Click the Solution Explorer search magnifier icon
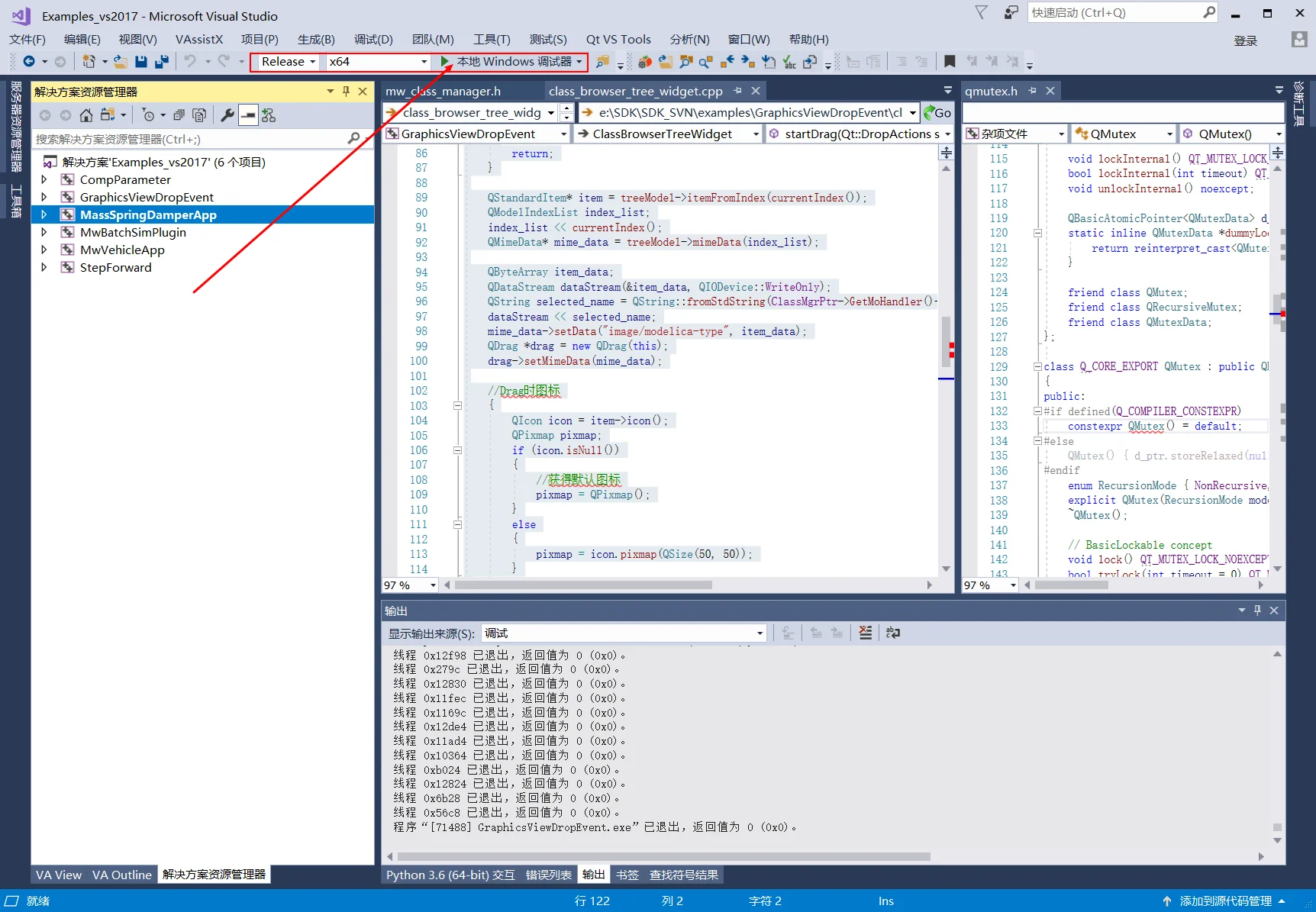Screen dimensions: 1316x912 pos(353,139)
